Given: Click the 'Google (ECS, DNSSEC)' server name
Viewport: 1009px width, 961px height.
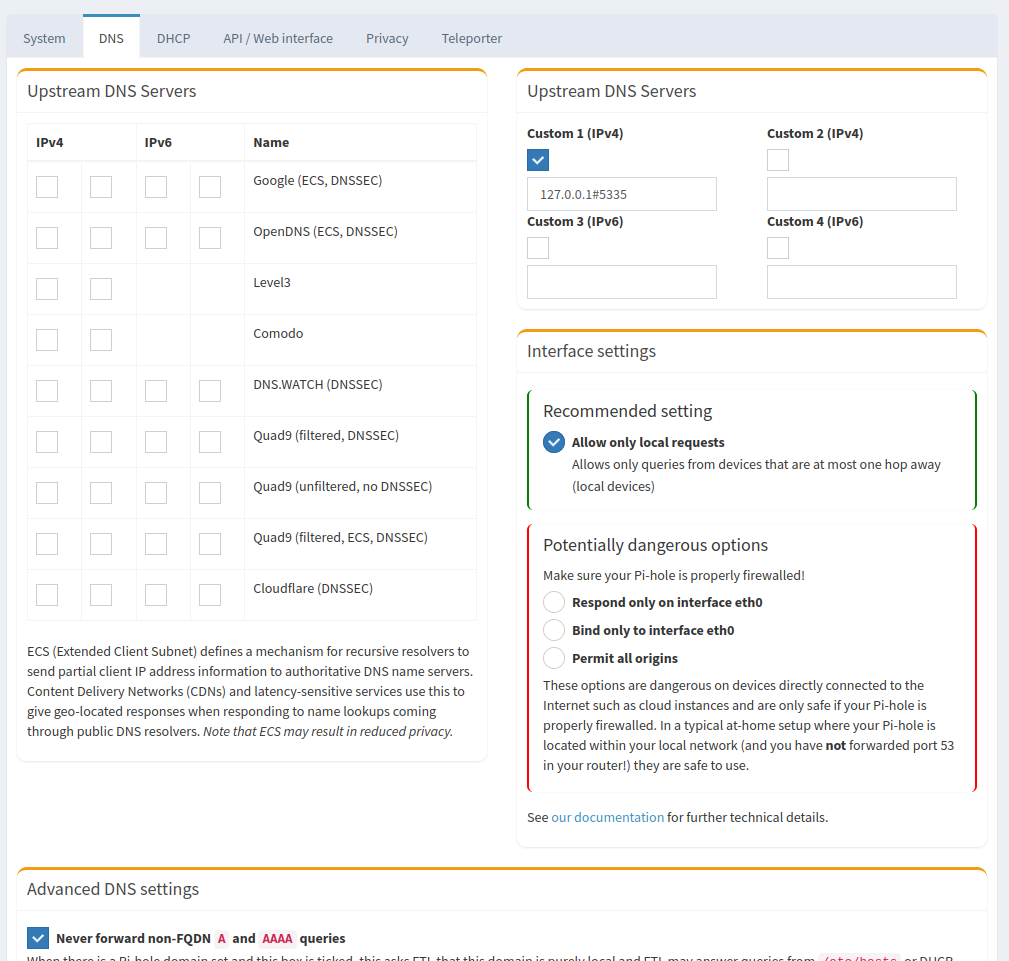Looking at the screenshot, I should (x=317, y=181).
